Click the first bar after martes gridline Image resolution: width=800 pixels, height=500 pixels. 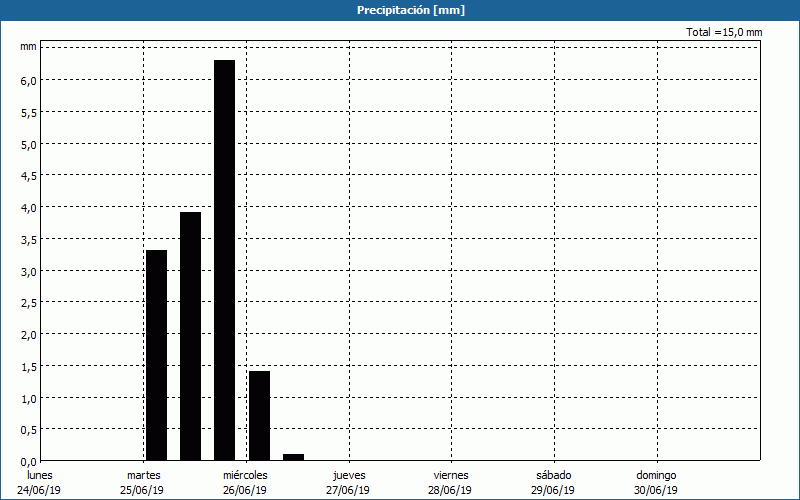point(156,355)
